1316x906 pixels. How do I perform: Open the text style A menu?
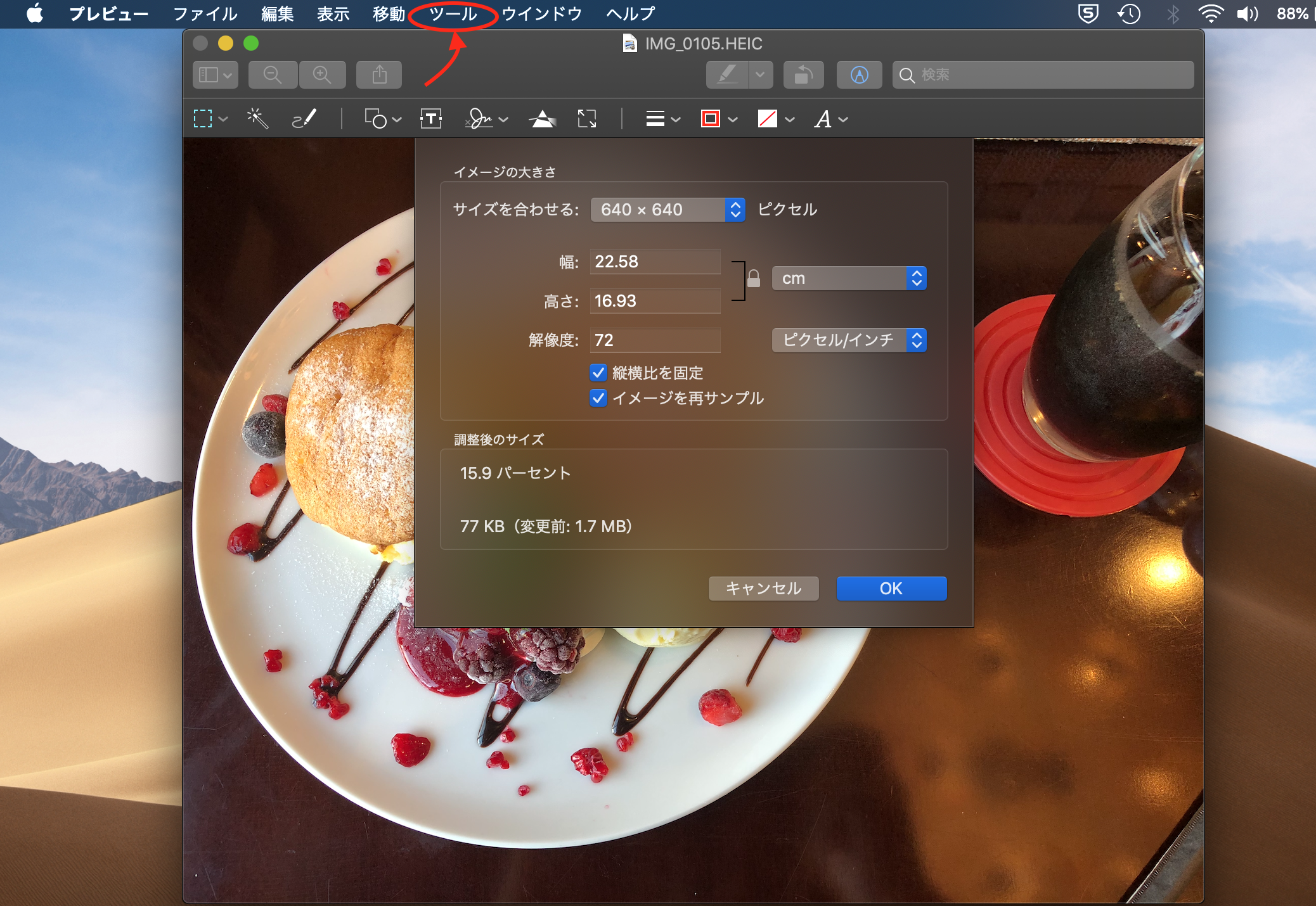click(x=831, y=118)
